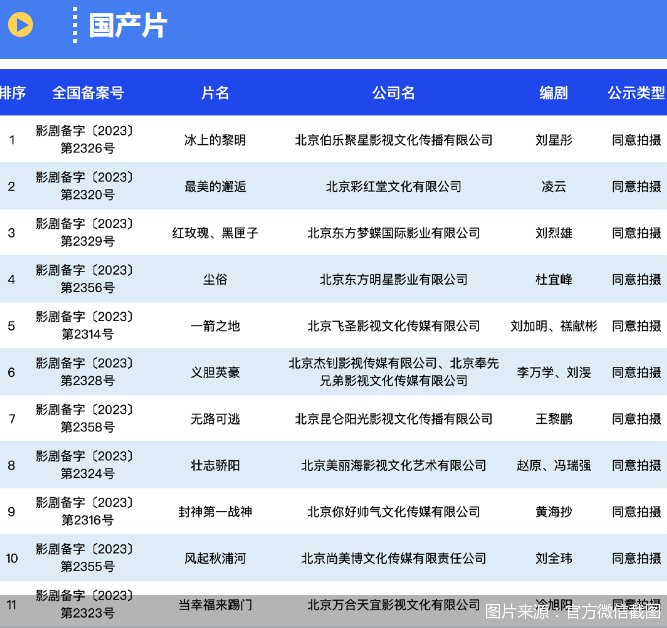The width and height of the screenshot is (667, 628).
Task: Click screenwriter 赵原、冯瑞强
Action: point(553,465)
